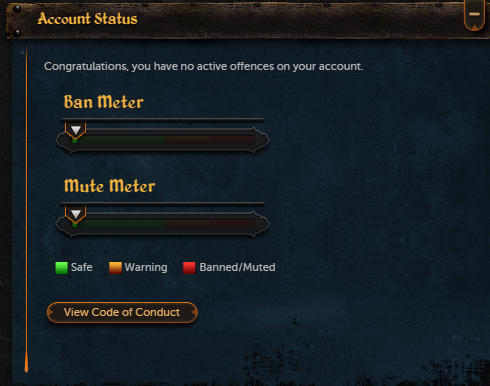Image resolution: width=490 pixels, height=386 pixels.
Task: Open the View Code of Conduct button
Action: pos(122,312)
